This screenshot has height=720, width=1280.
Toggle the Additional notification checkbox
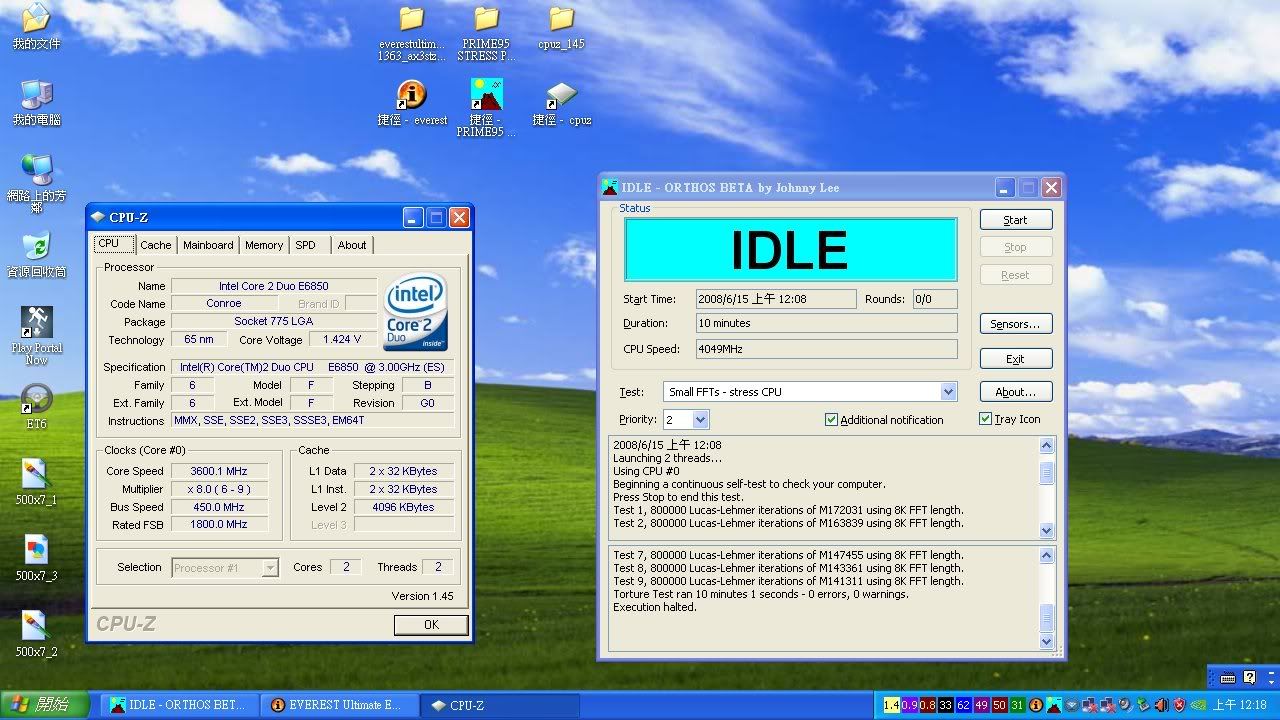point(831,420)
